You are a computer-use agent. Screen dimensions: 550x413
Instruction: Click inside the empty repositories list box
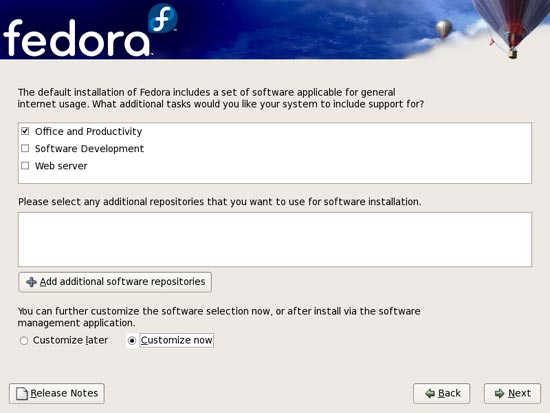coord(275,239)
